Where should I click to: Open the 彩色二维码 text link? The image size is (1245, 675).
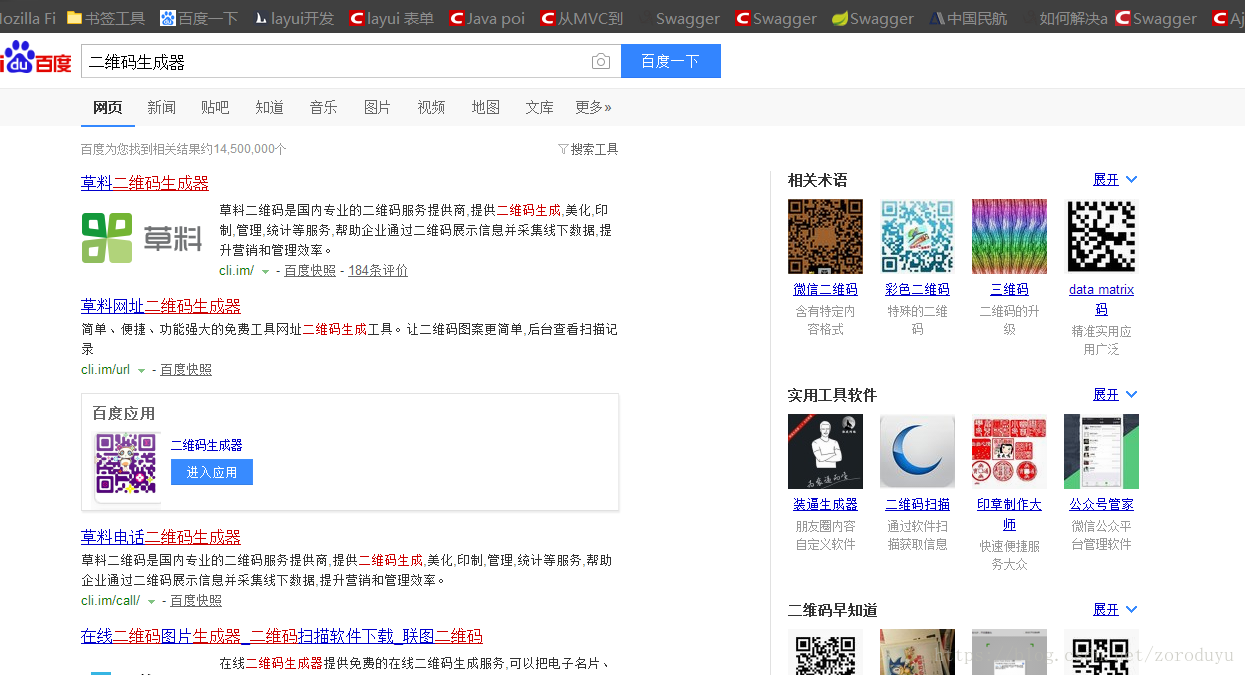[x=917, y=289]
